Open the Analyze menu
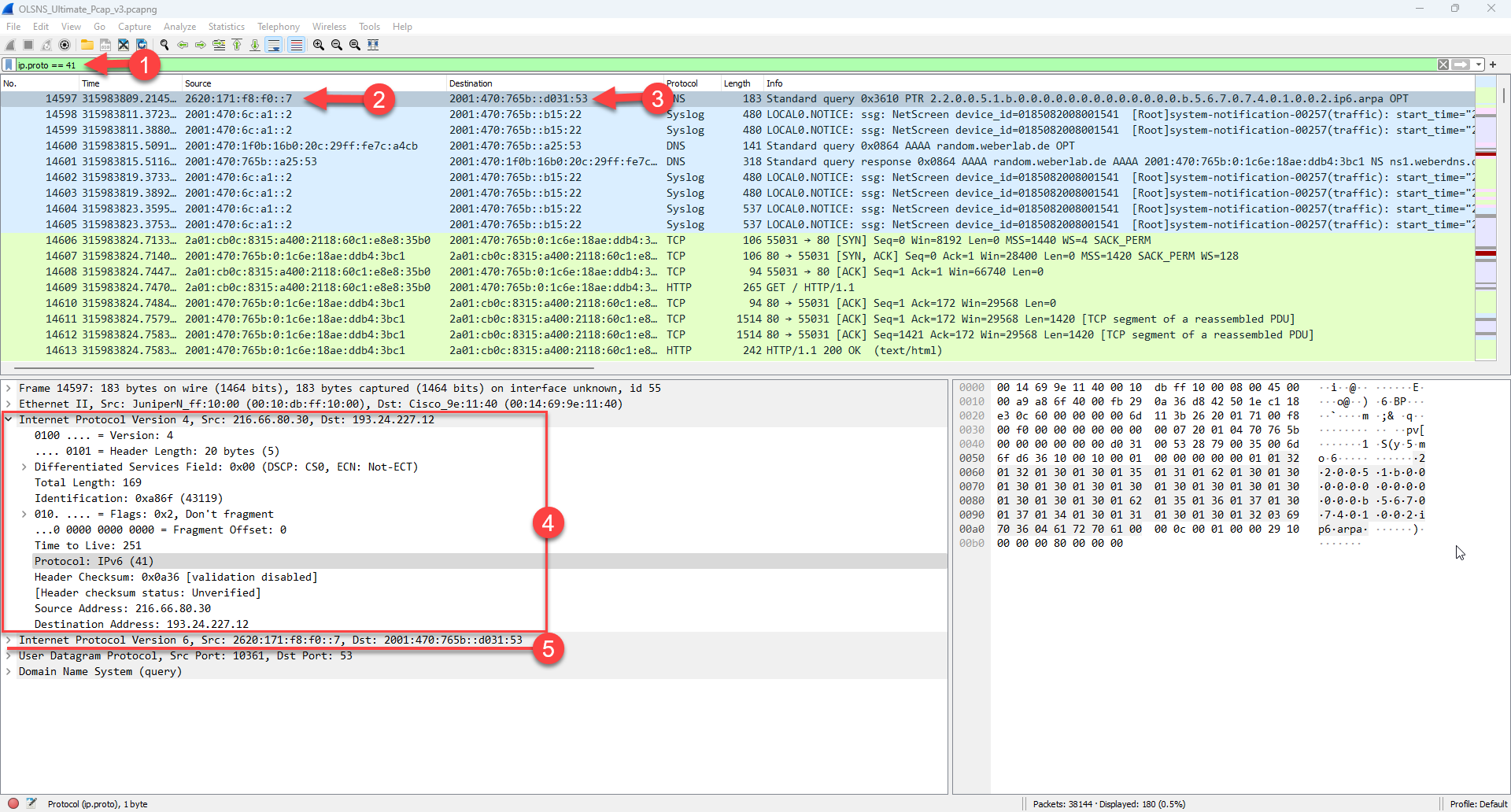The width and height of the screenshot is (1511, 812). (x=179, y=27)
